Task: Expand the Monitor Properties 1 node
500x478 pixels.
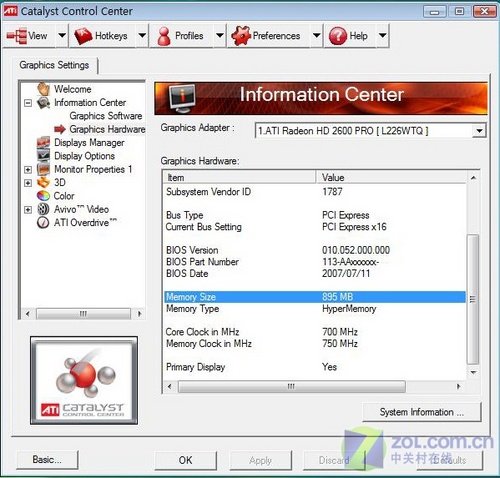Action: tap(28, 170)
